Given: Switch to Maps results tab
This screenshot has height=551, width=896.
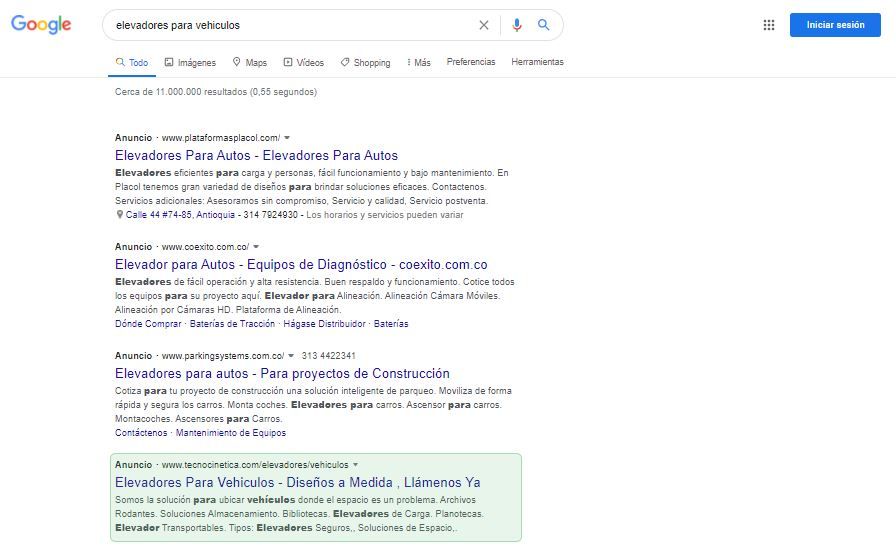Looking at the screenshot, I should (250, 62).
